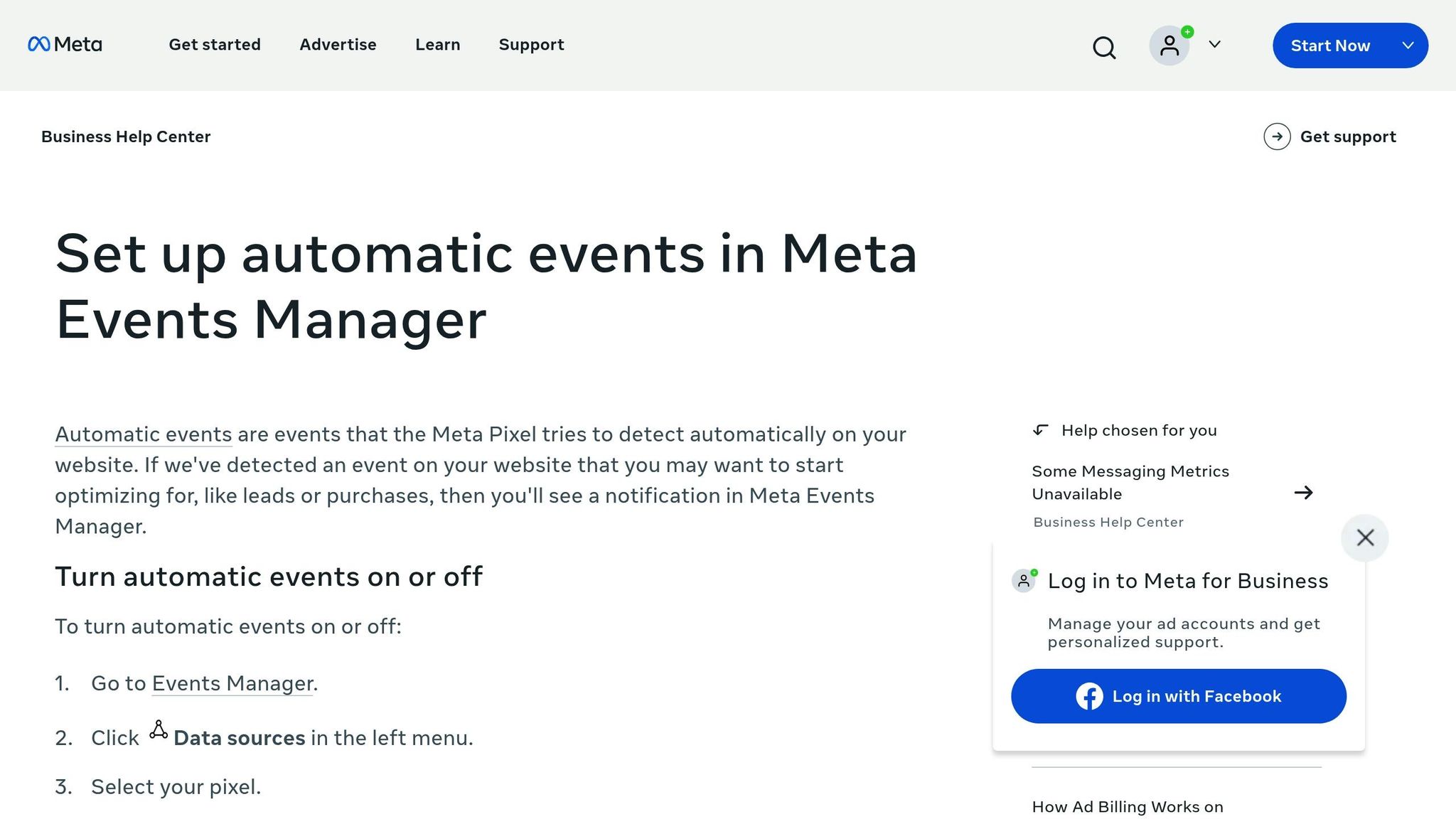Expand the Start Now dropdown arrow
Viewport: 1456px width, 819px height.
1408,45
